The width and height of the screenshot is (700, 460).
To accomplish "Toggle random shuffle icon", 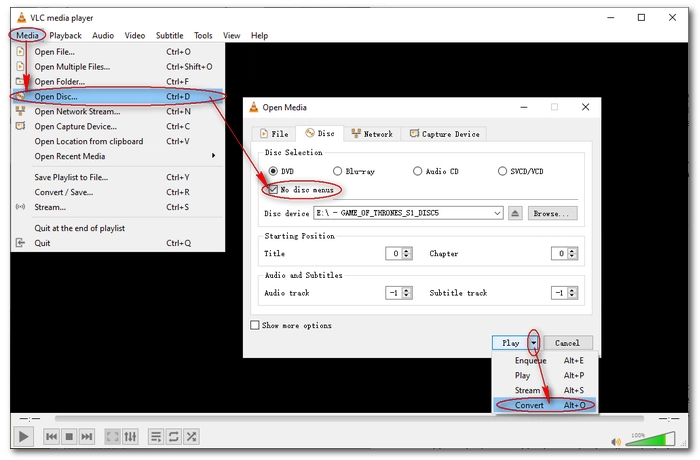I will (x=191, y=436).
